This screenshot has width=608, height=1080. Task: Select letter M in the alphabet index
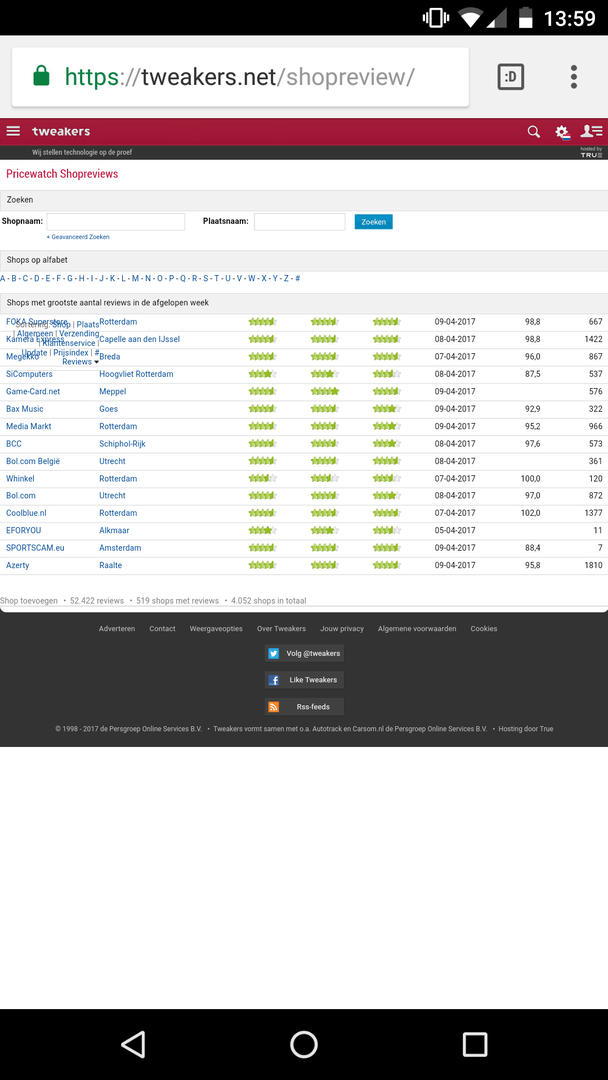click(136, 278)
